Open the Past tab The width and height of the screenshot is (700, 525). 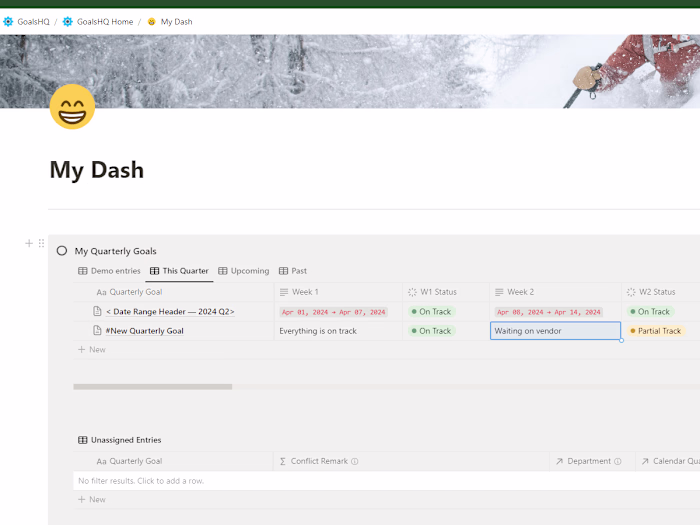292,271
